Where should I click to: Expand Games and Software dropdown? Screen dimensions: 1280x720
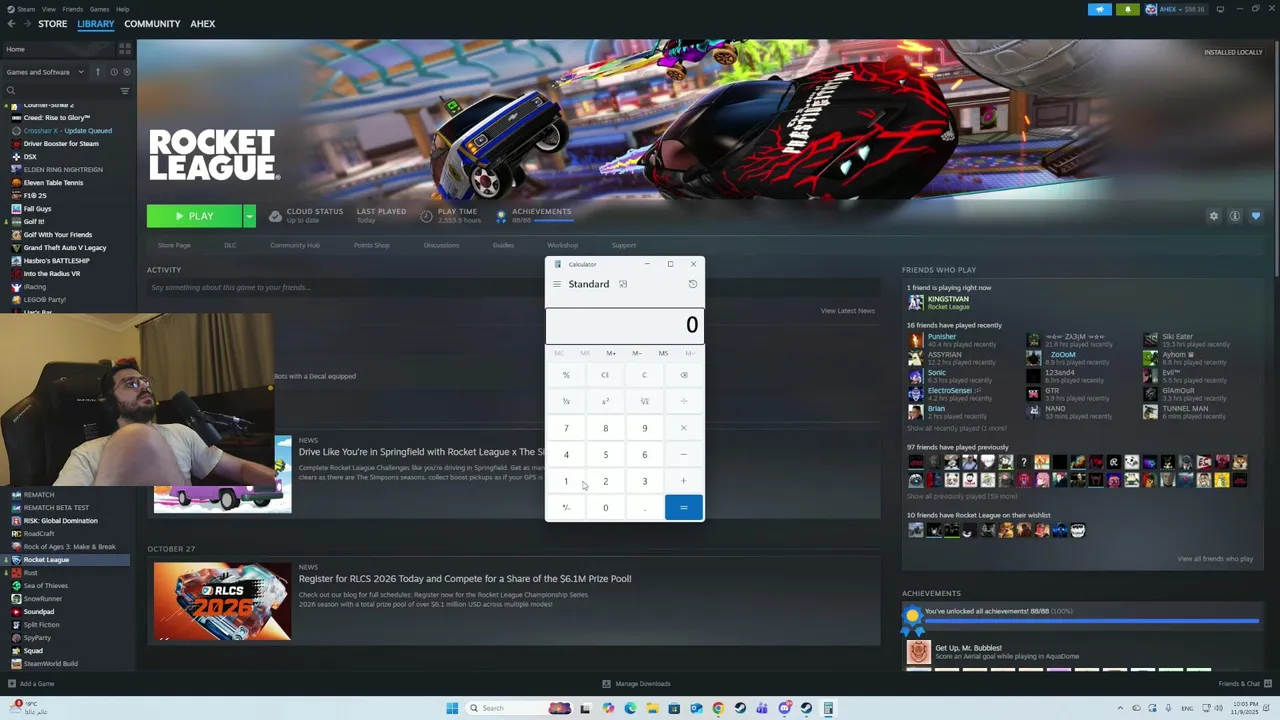coord(44,72)
